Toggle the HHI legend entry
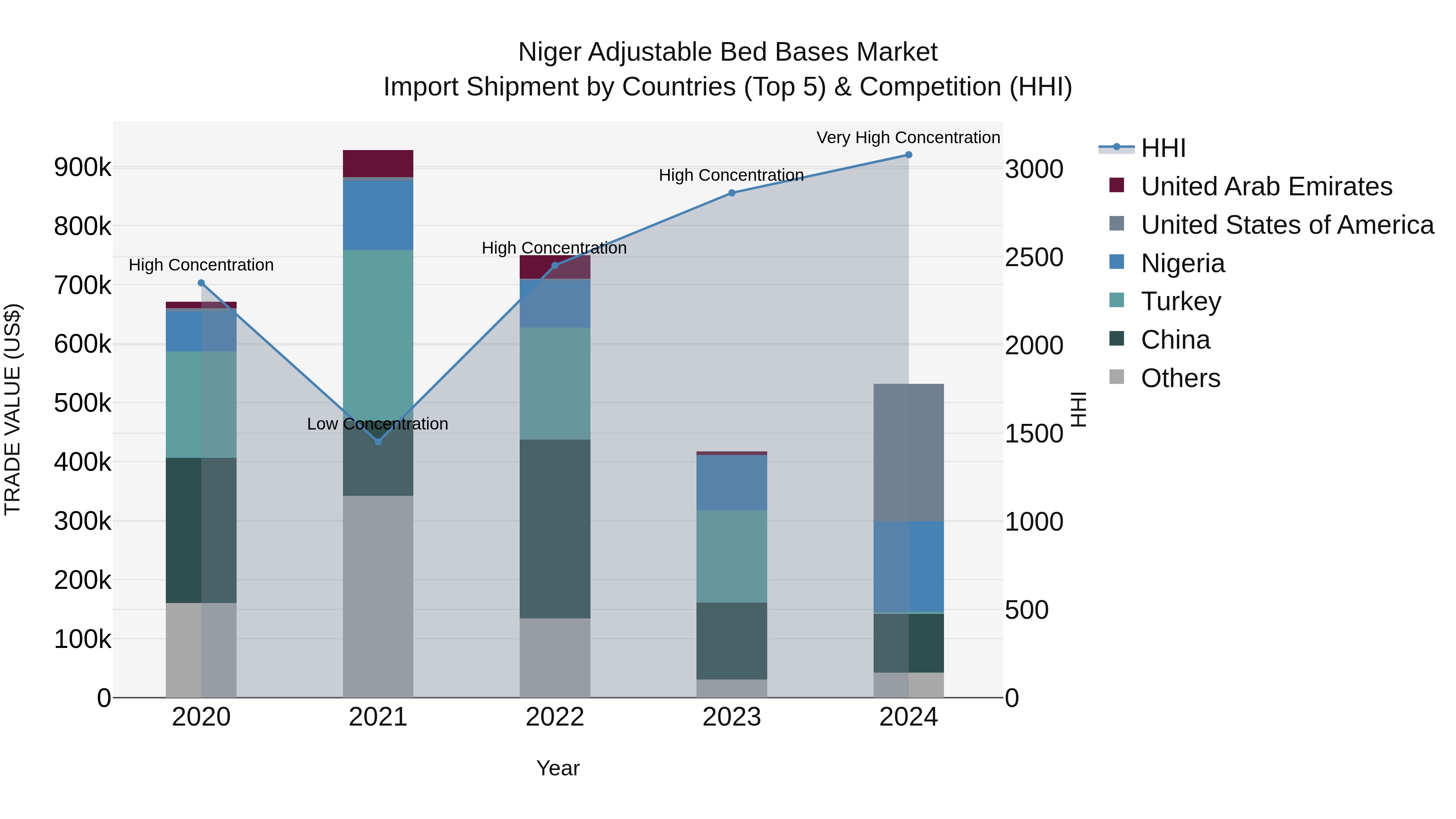This screenshot has height=819, width=1456. [x=1142, y=148]
